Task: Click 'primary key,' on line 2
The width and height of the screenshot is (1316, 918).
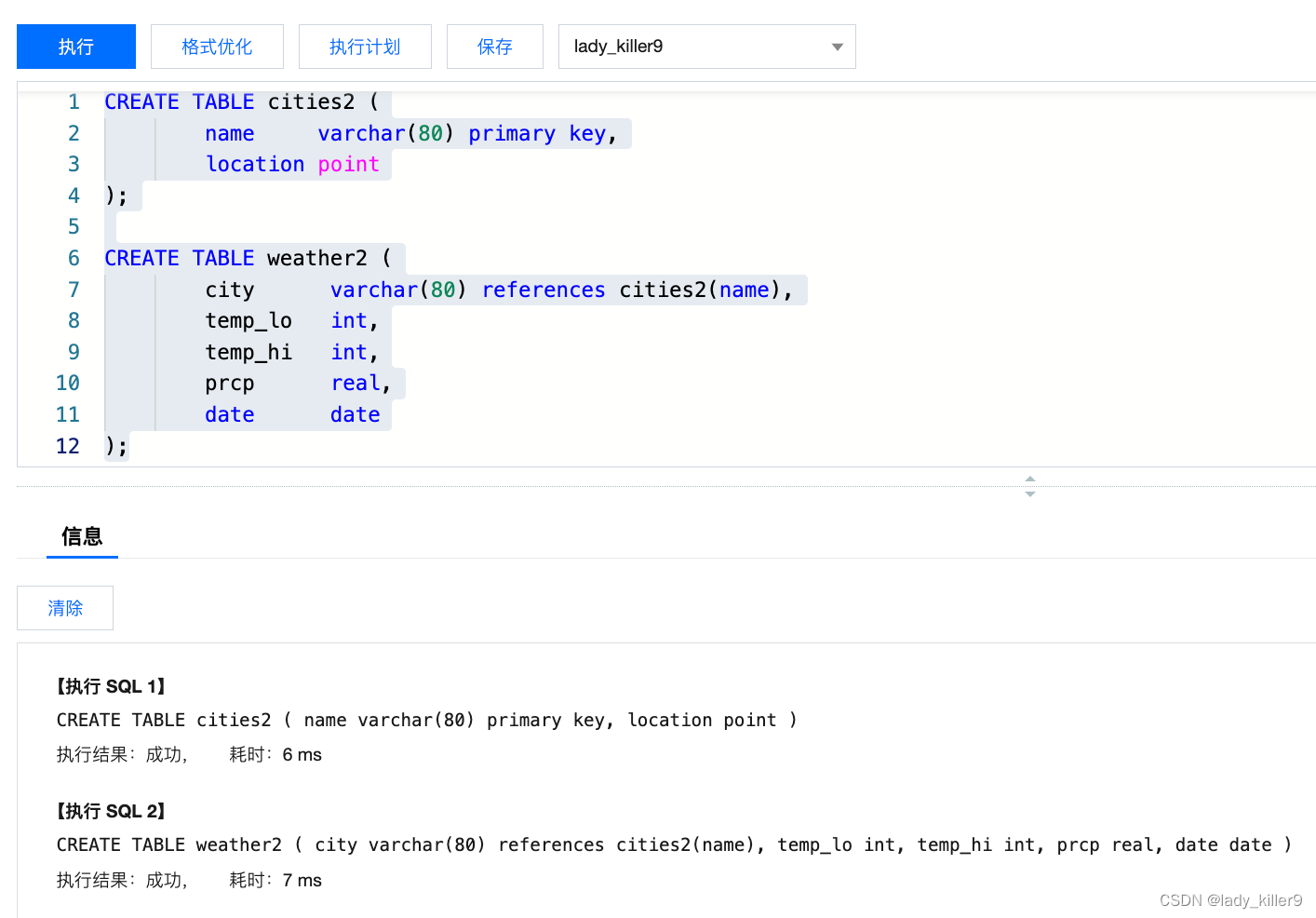Action: point(543,134)
